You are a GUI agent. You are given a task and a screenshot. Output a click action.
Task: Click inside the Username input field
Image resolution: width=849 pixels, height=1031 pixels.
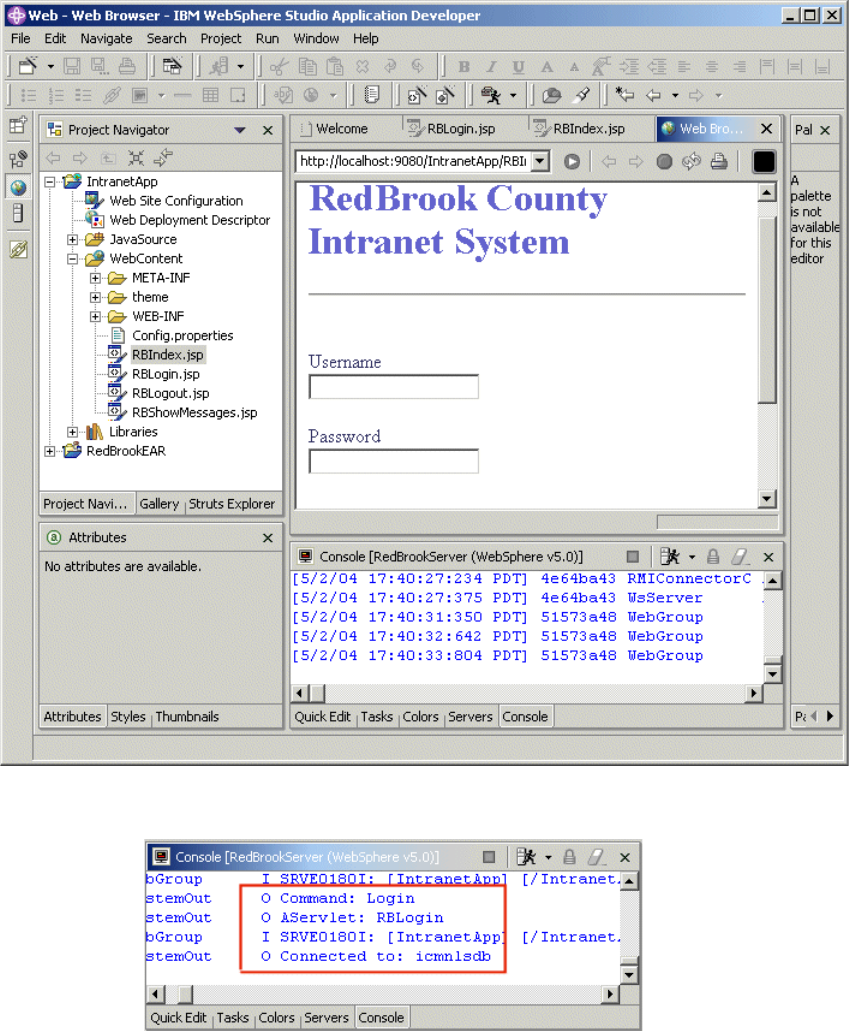point(393,386)
